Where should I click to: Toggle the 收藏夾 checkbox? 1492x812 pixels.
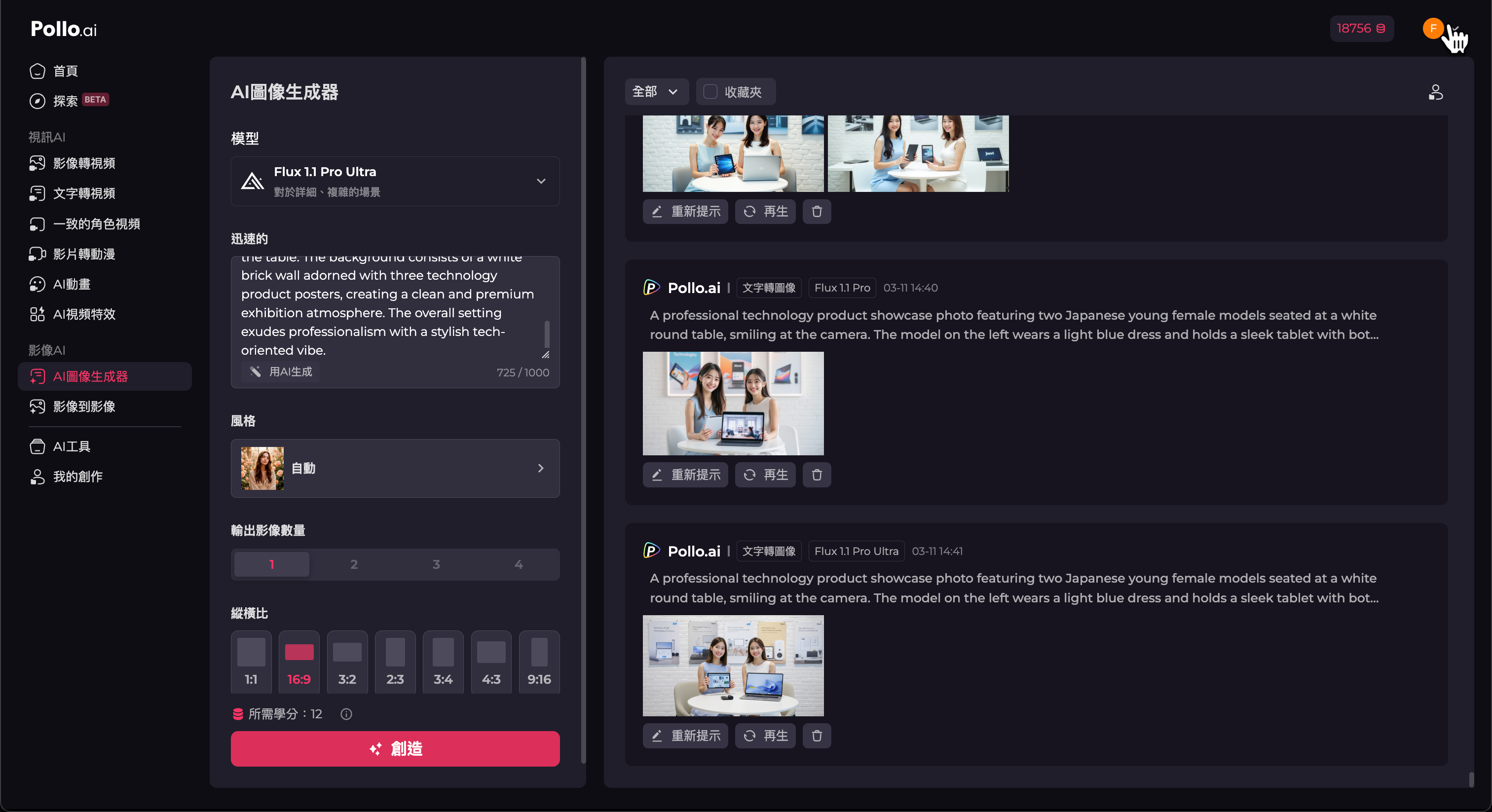710,91
